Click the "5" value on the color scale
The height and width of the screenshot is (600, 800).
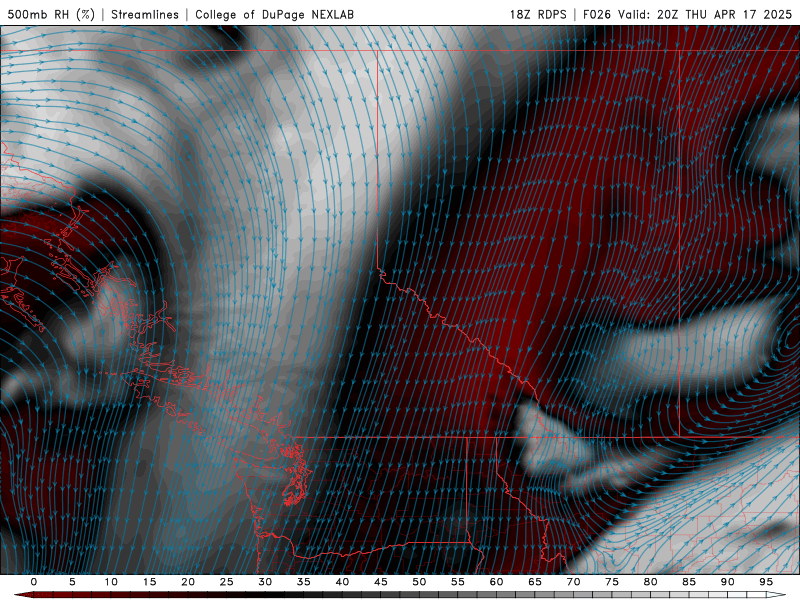point(72,582)
